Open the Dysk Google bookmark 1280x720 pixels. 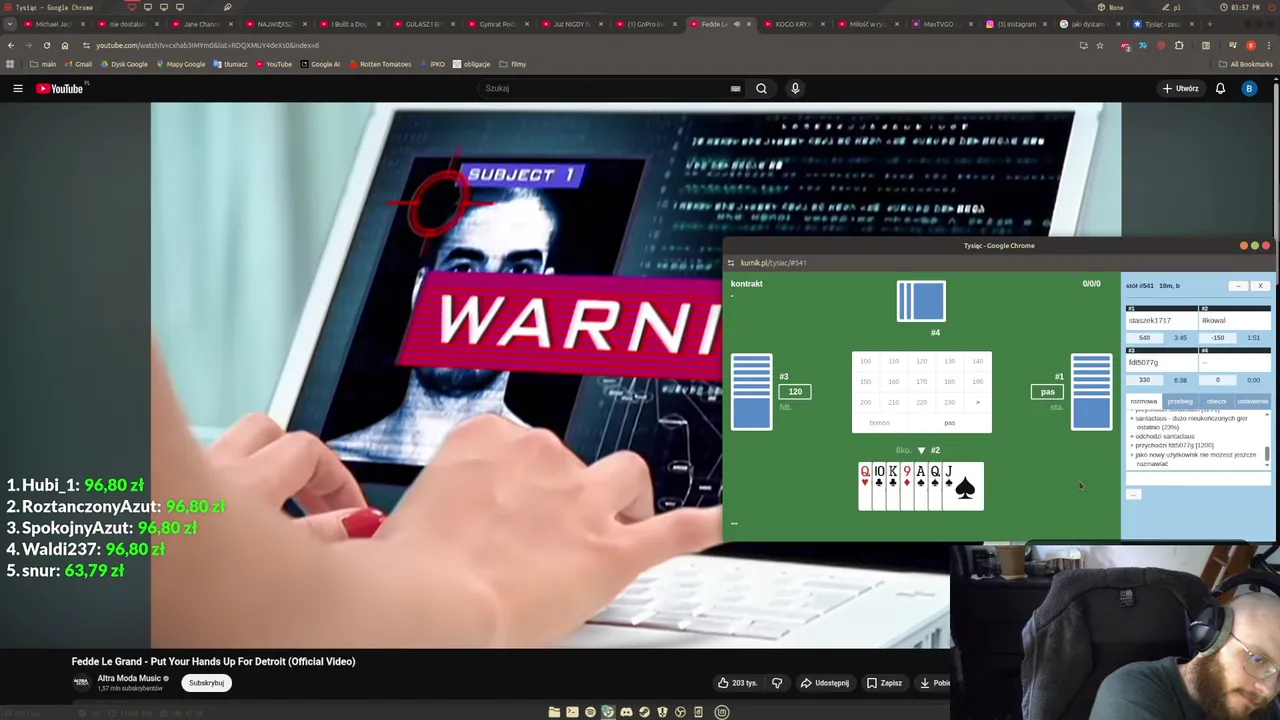124,64
